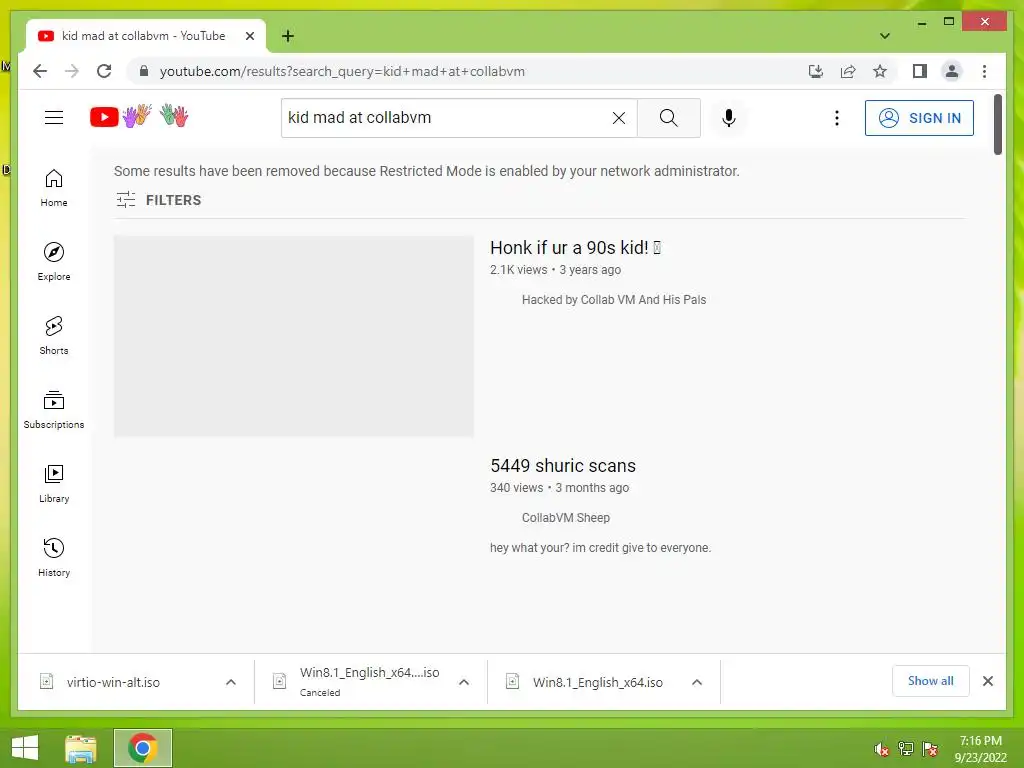Close the YouTube tab
Image resolution: width=1024 pixels, height=768 pixels.
(x=249, y=36)
